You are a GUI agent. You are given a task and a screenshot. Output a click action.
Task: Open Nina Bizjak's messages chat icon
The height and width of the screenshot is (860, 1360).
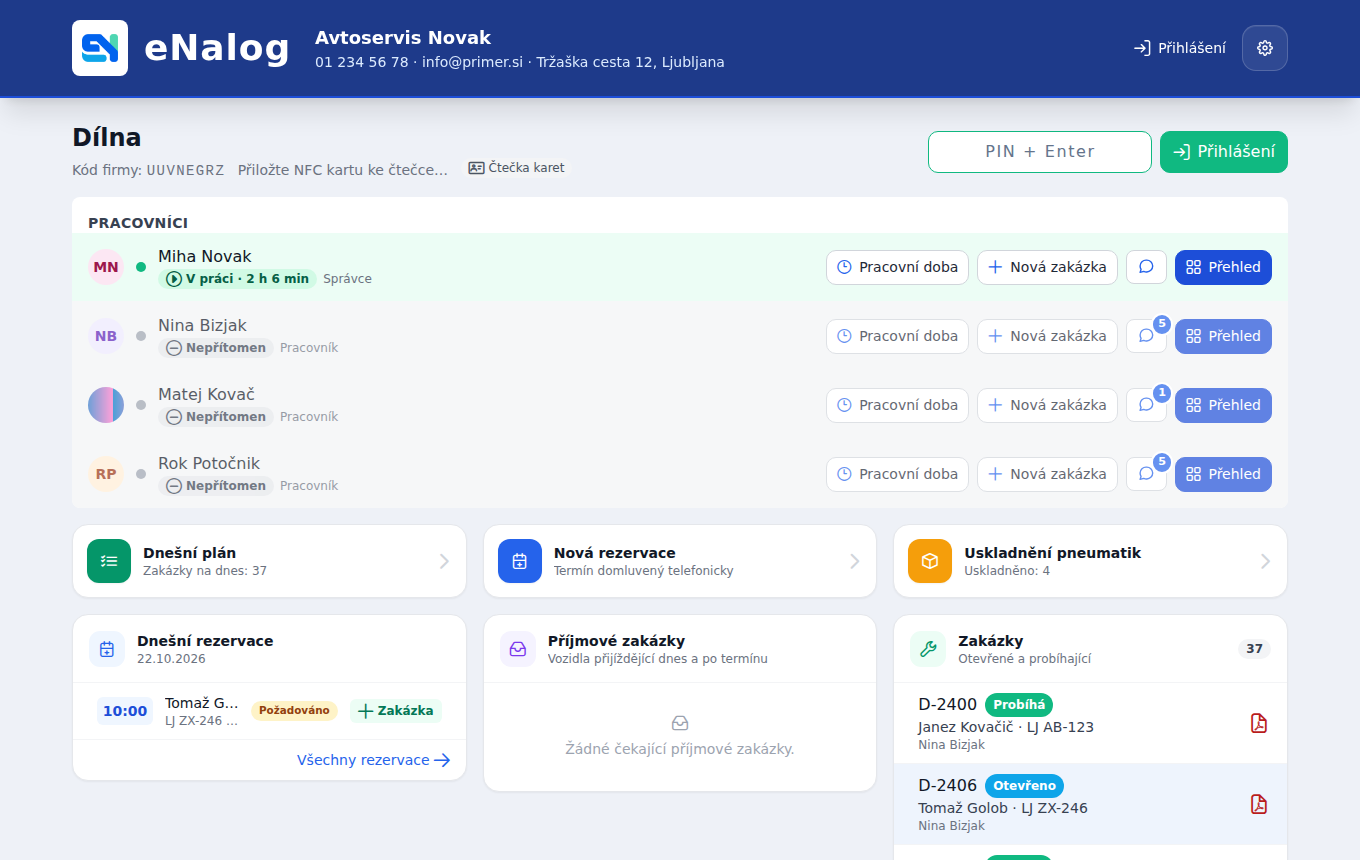[x=1146, y=336]
